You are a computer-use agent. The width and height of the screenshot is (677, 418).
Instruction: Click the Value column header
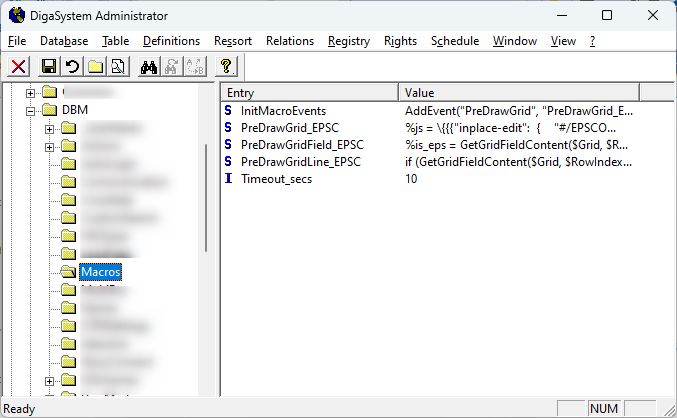click(517, 92)
